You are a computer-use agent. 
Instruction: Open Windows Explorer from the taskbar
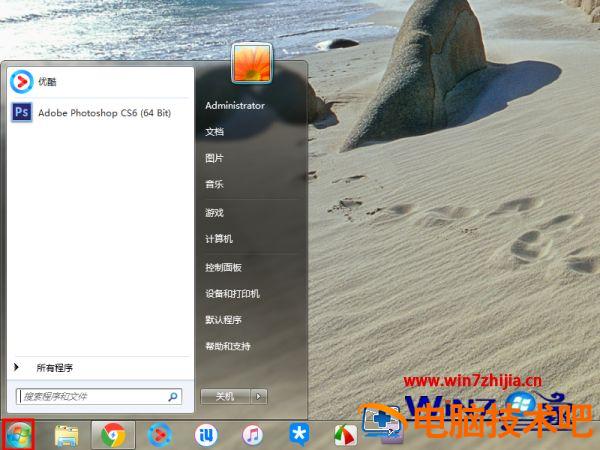coord(66,435)
